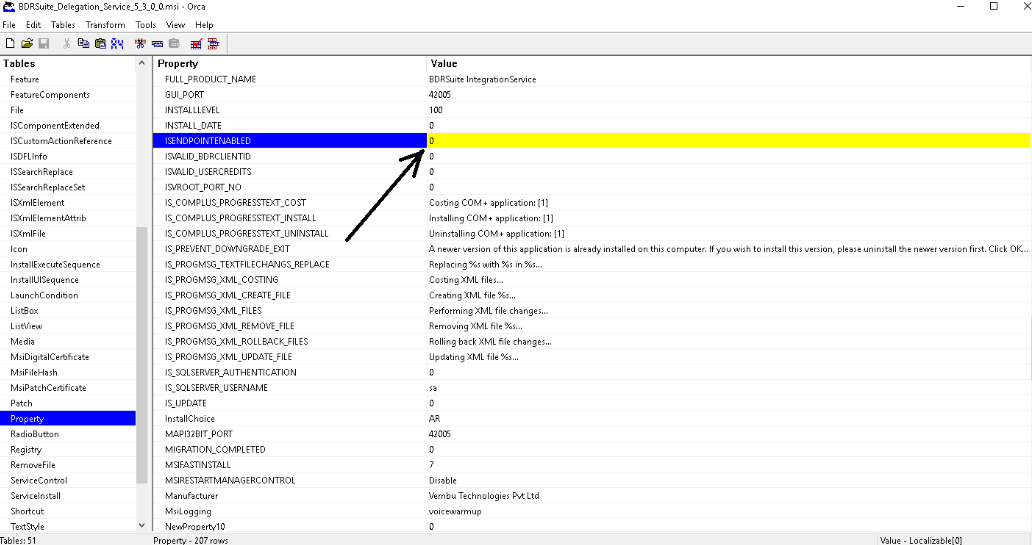
Task: Click 'Property - 207 rows' status text
Action: click(191, 540)
